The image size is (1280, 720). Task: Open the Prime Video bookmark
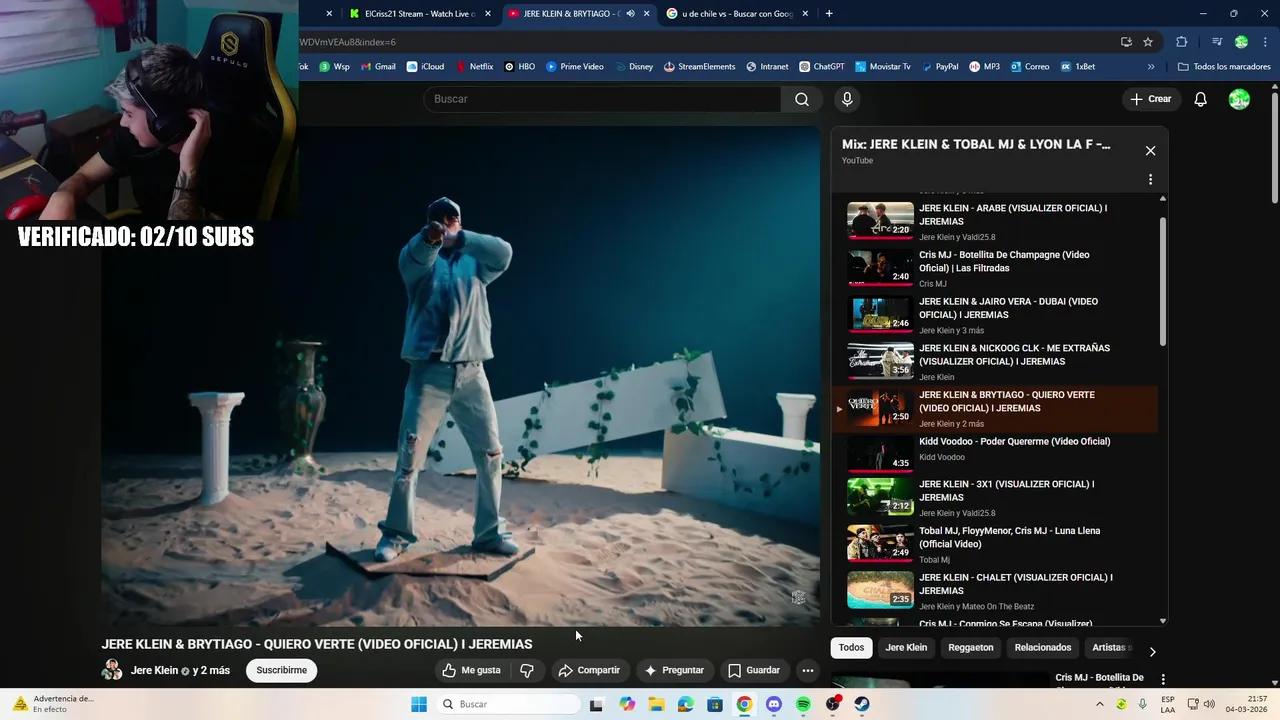[574, 67]
